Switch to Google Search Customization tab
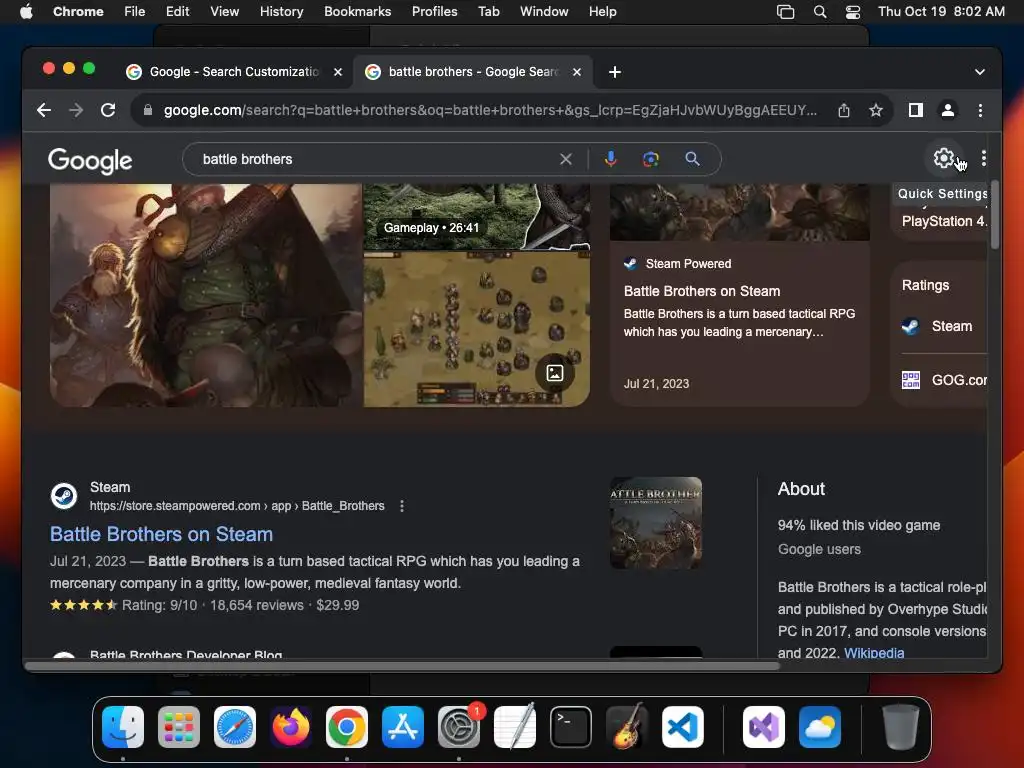Image resolution: width=1024 pixels, height=768 pixels. (x=232, y=72)
